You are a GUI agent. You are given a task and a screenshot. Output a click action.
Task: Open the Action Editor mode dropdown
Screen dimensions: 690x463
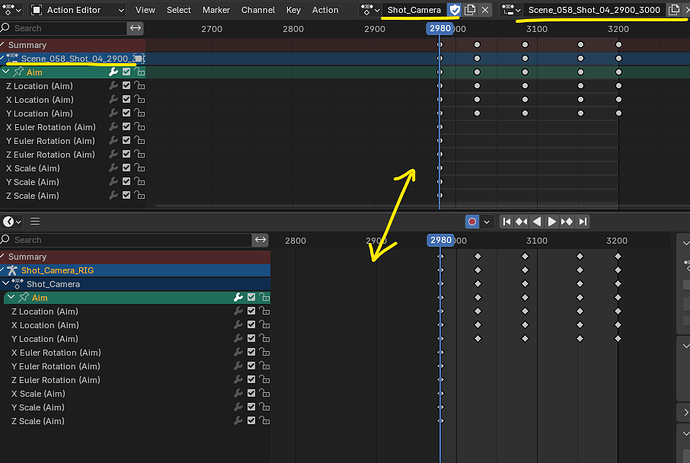(x=77, y=10)
